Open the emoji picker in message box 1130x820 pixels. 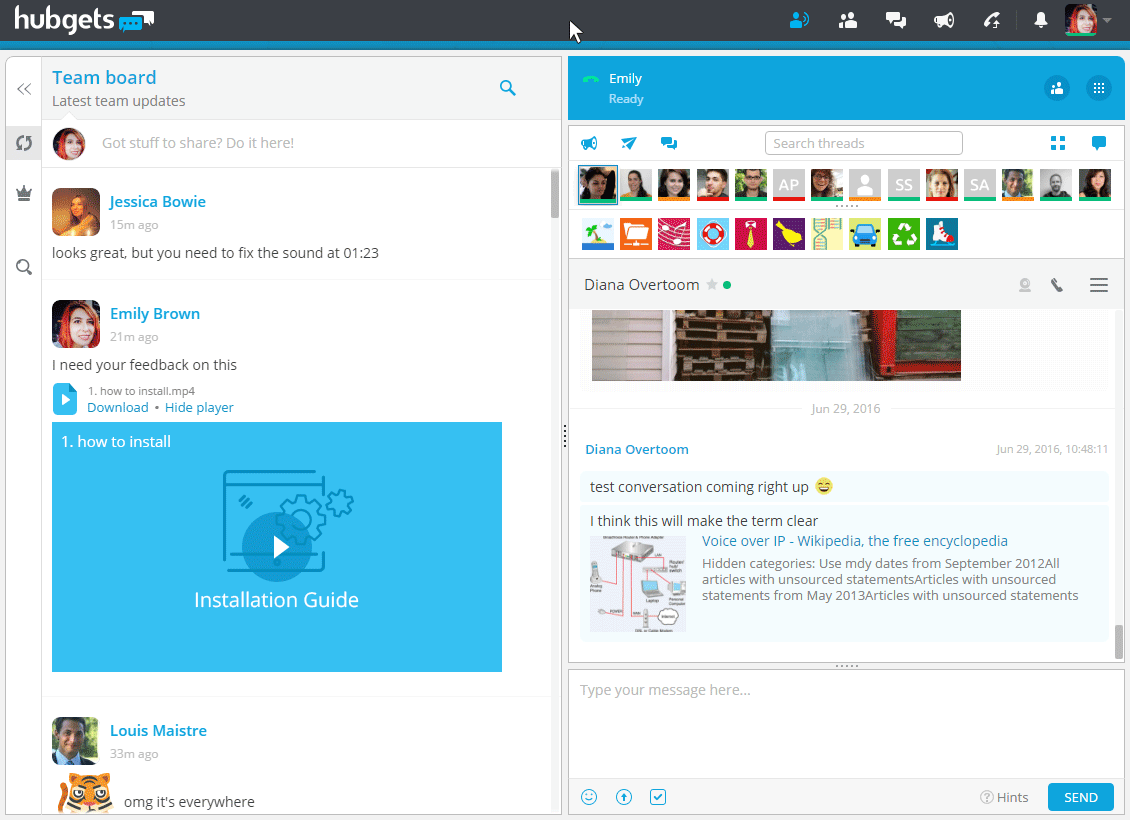click(x=590, y=797)
